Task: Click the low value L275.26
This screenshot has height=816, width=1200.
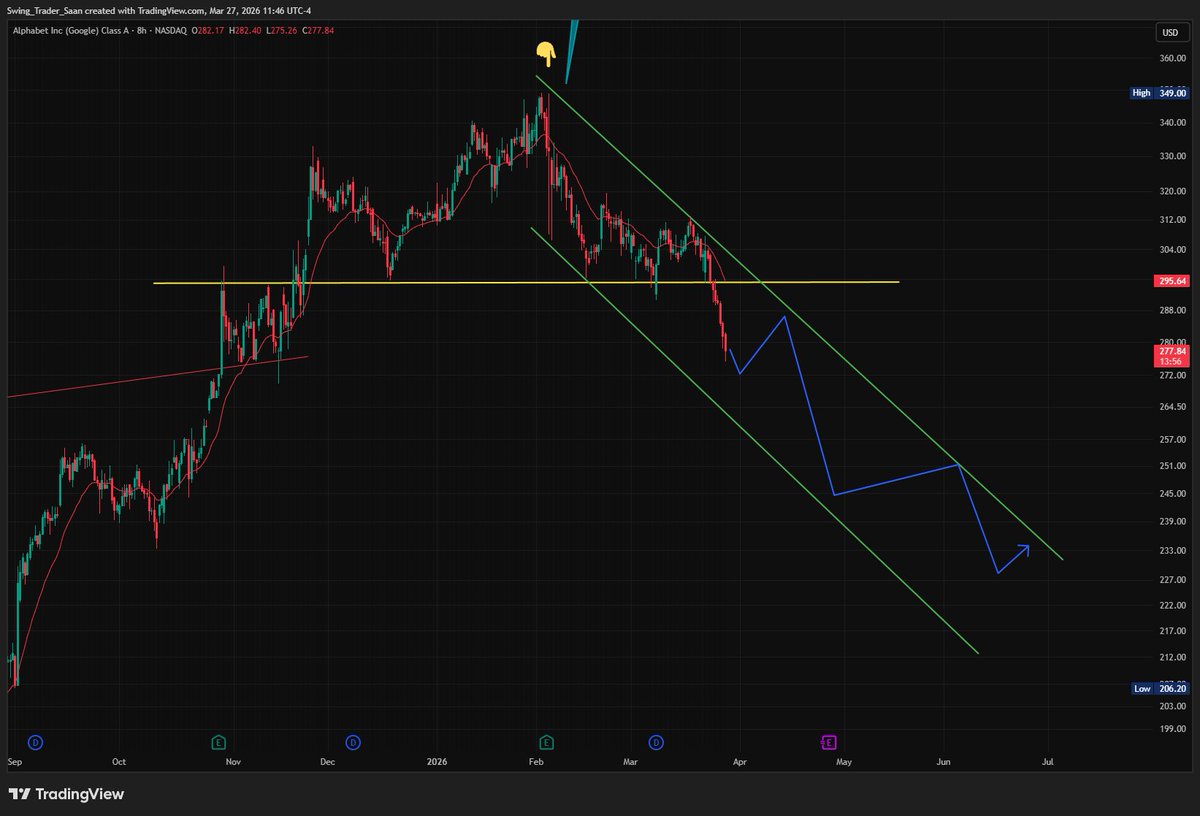Action: click(280, 31)
